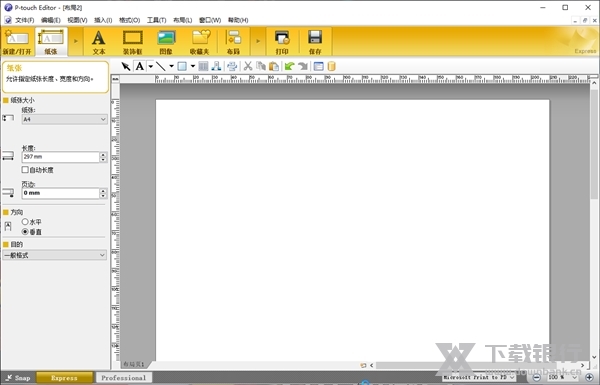Switch to Express mode
The image size is (600, 385).
pyautogui.click(x=64, y=378)
